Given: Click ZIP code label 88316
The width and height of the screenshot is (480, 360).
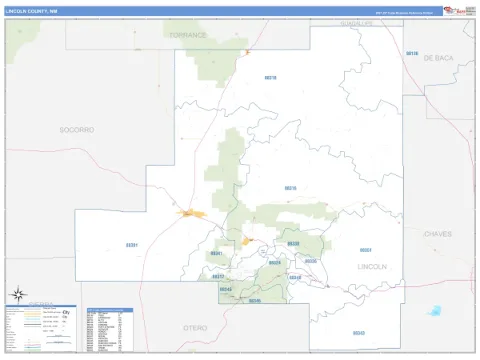Looking at the screenshot, I should point(290,188).
